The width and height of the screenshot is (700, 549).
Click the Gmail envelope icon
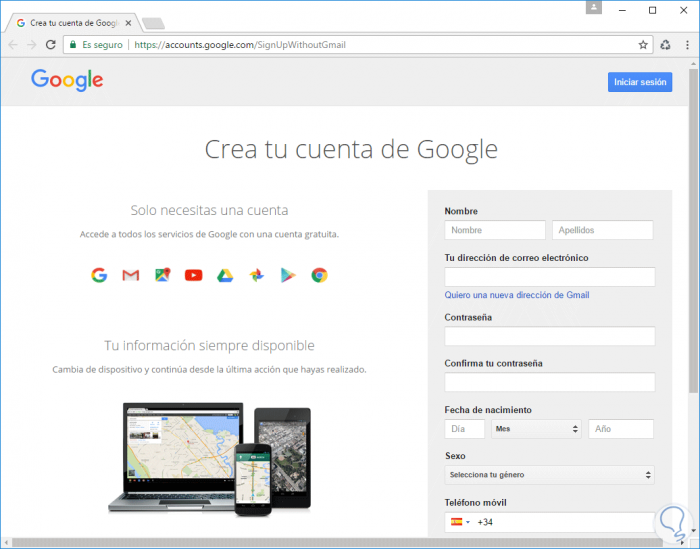pyautogui.click(x=131, y=275)
